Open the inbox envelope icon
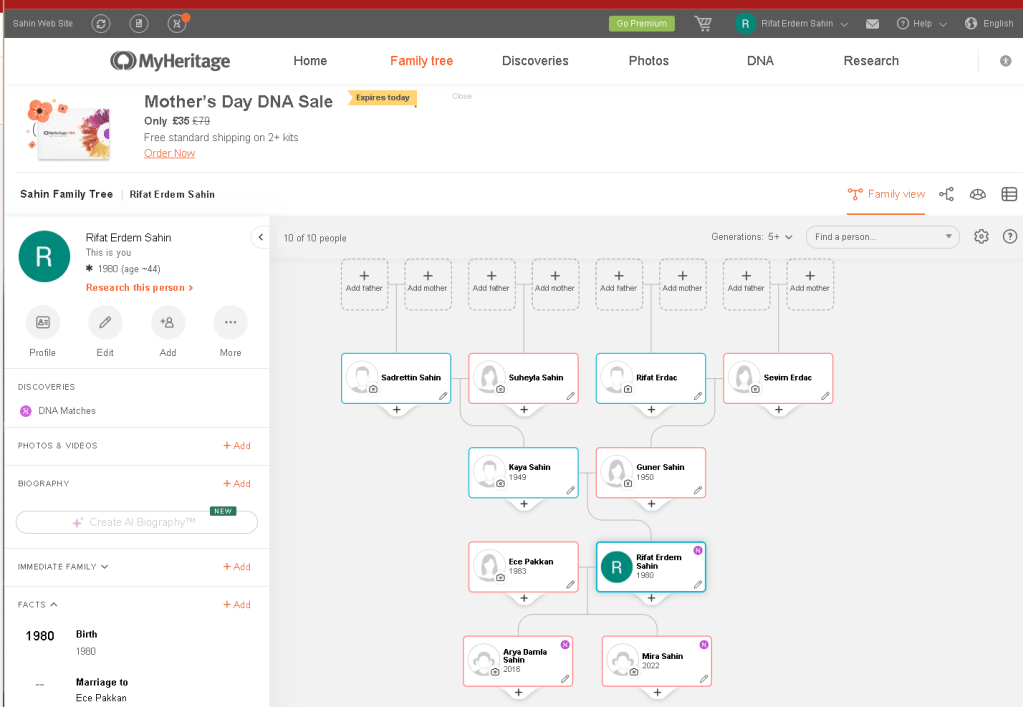1023x707 pixels. pyautogui.click(x=872, y=24)
